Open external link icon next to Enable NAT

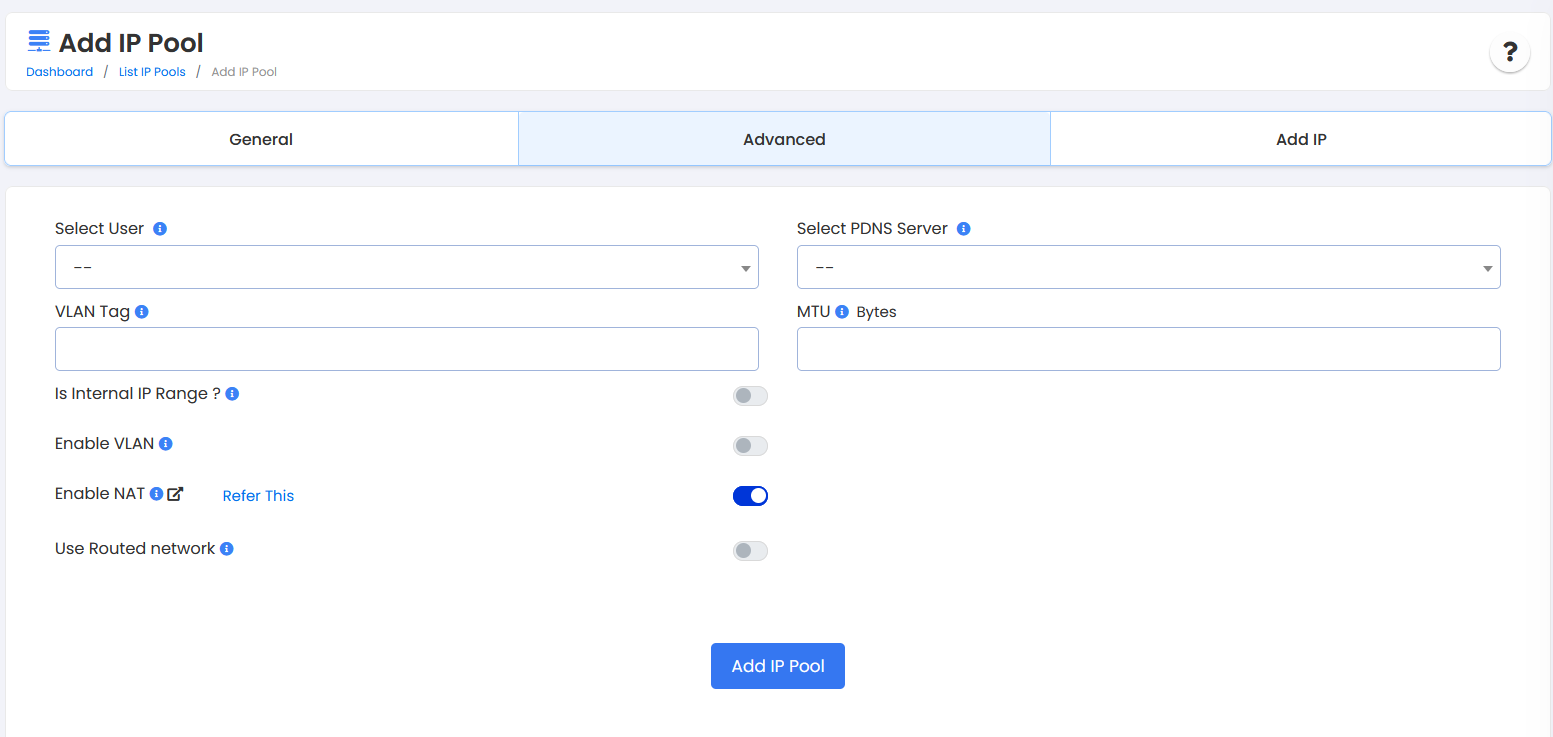tap(175, 494)
